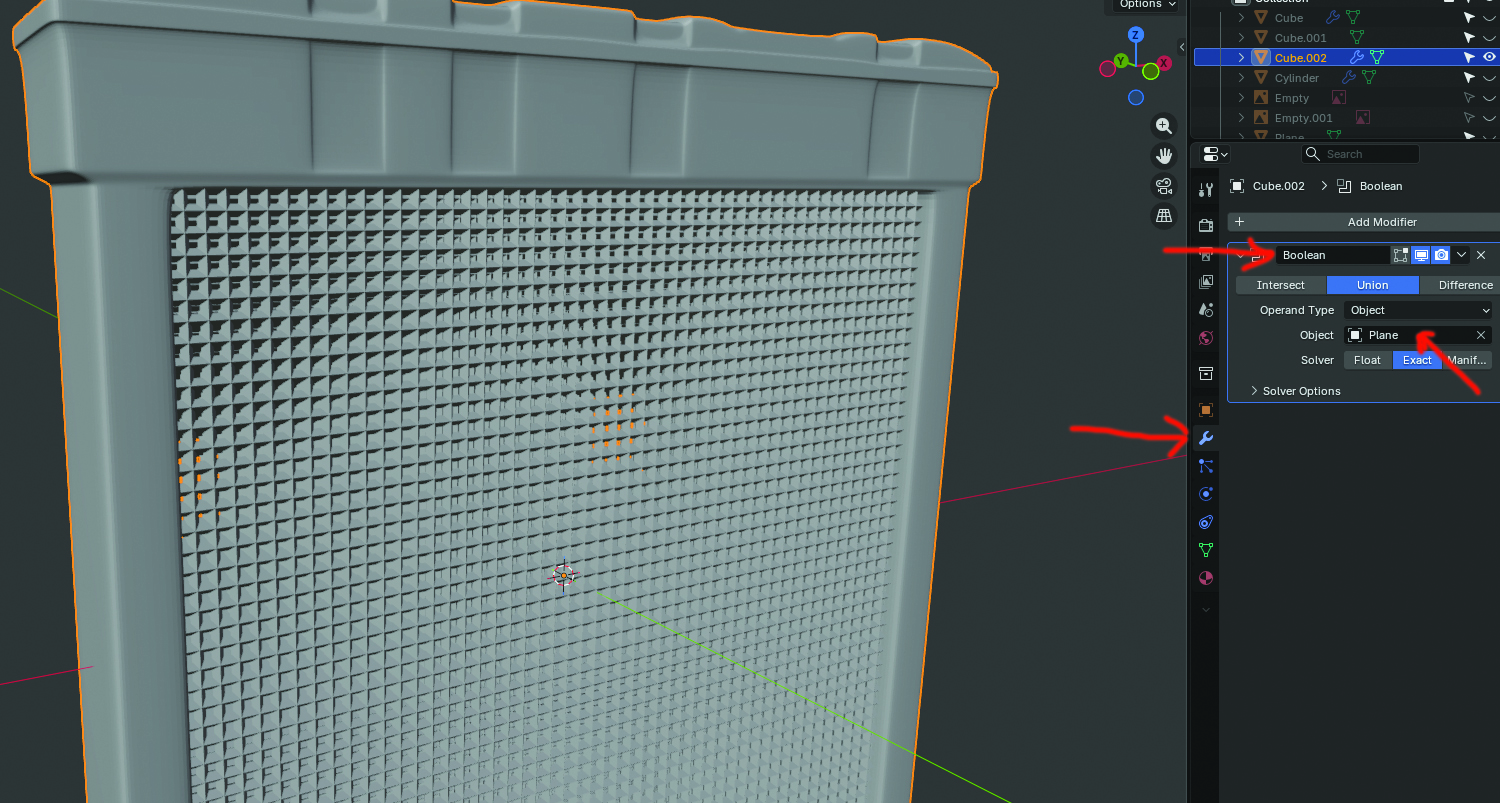Click the Boolean modifier icon in breadcrumb

[x=1343, y=186]
